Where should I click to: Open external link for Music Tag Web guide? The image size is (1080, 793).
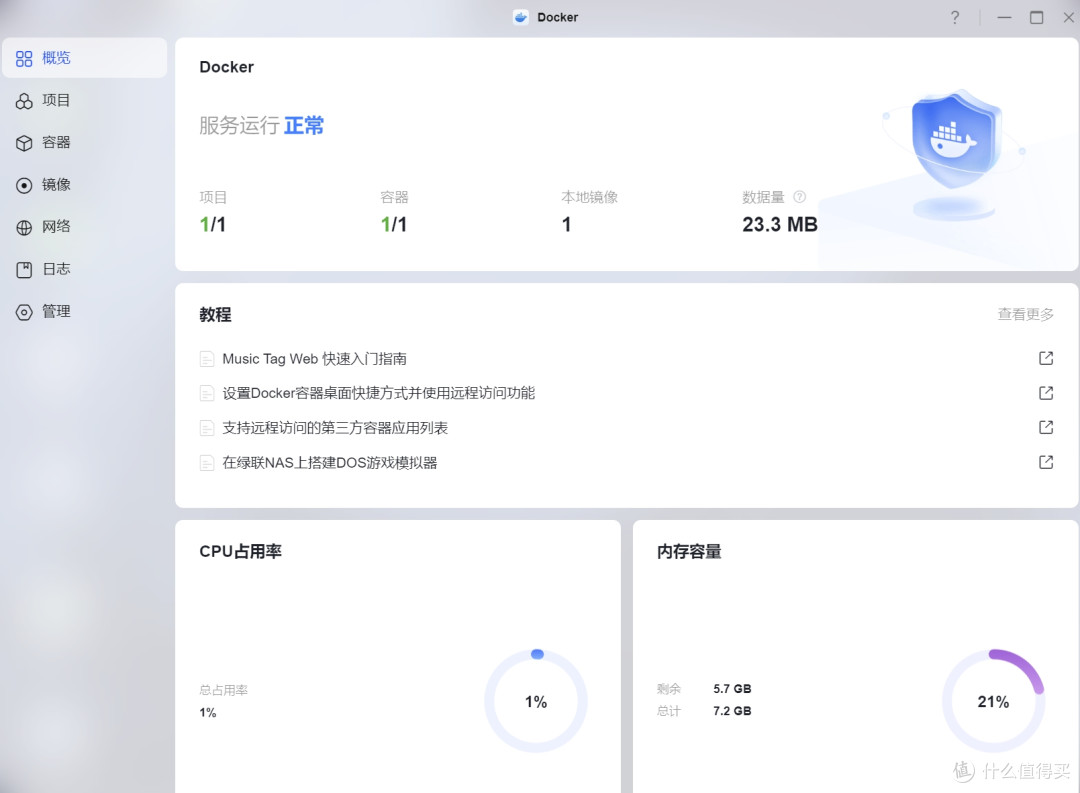pos(1046,358)
